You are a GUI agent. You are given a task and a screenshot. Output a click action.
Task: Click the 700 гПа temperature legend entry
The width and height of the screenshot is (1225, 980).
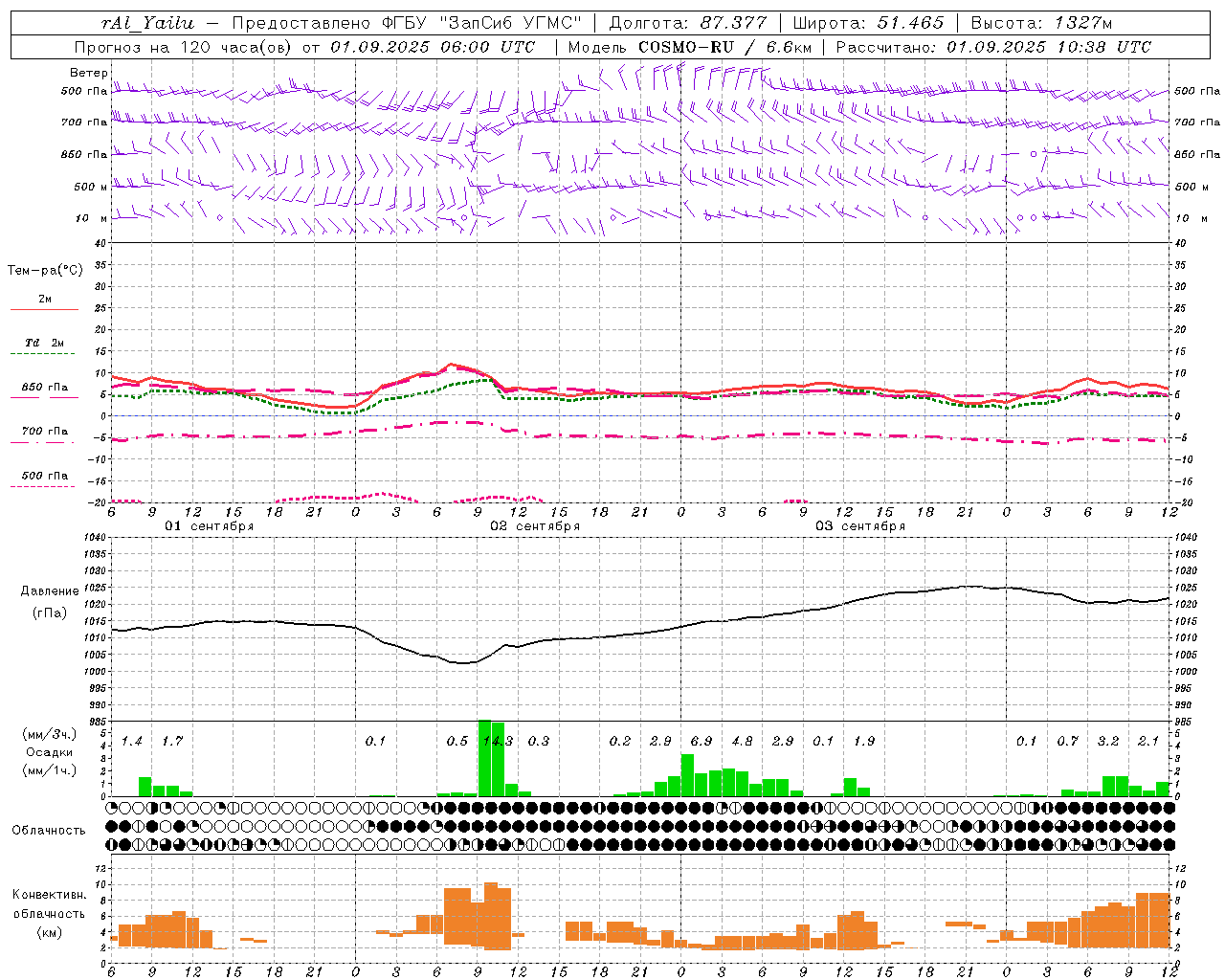coord(44,432)
